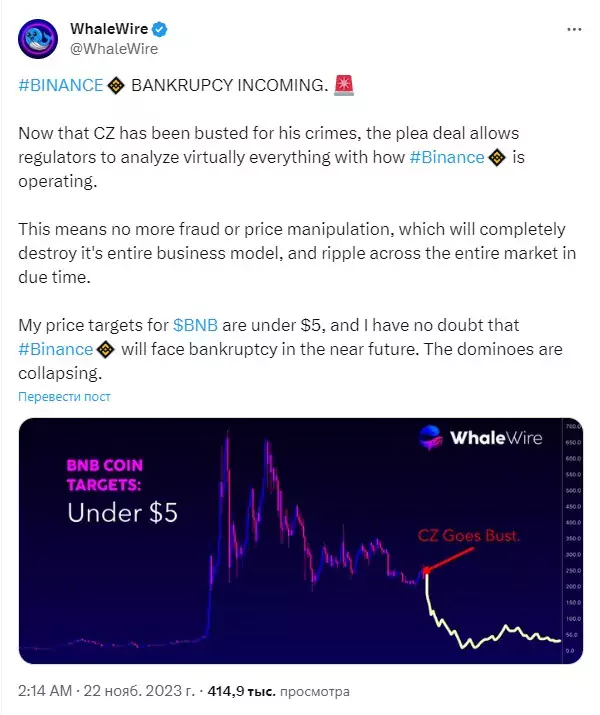Click the WhaleWire display name
Screen dimensions: 600x715
pyautogui.click(x=109, y=29)
